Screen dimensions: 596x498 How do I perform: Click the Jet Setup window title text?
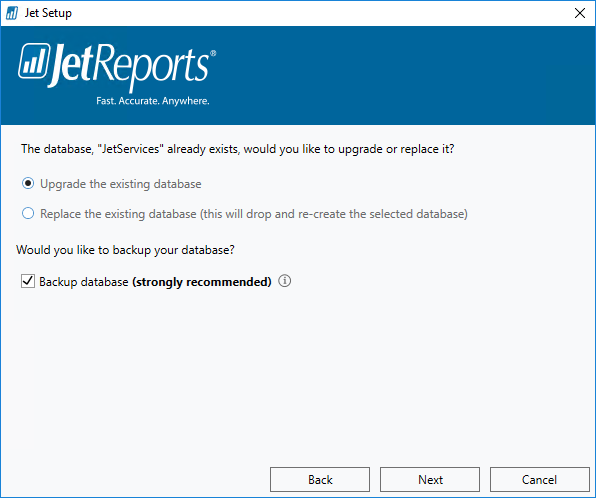(x=48, y=13)
